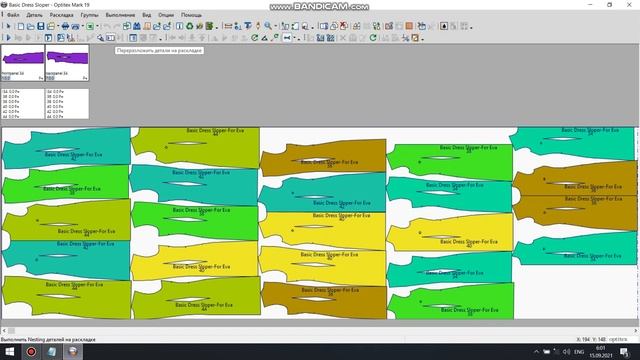Toggle the highlighted horizontal-bar tool icon
Screen dimensions: 640x360
point(287,38)
